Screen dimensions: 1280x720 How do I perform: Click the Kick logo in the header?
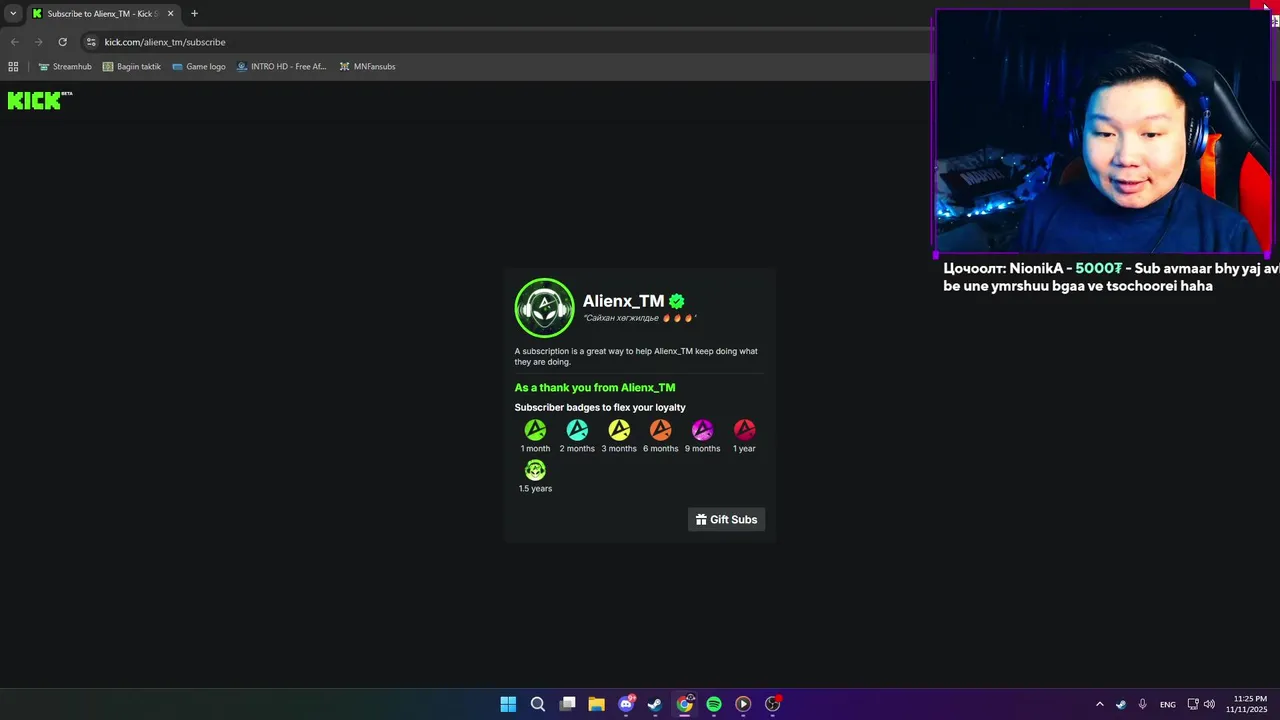click(x=40, y=100)
